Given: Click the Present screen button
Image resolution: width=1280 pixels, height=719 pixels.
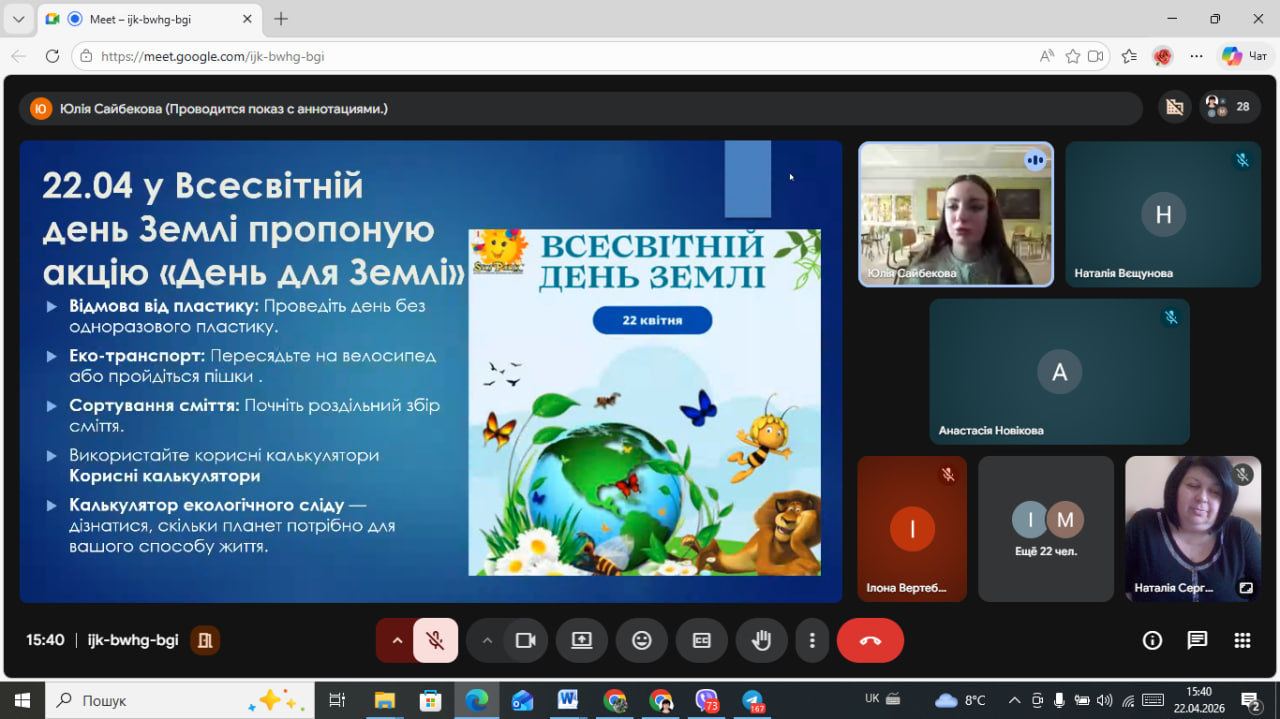Looking at the screenshot, I should pos(581,641).
